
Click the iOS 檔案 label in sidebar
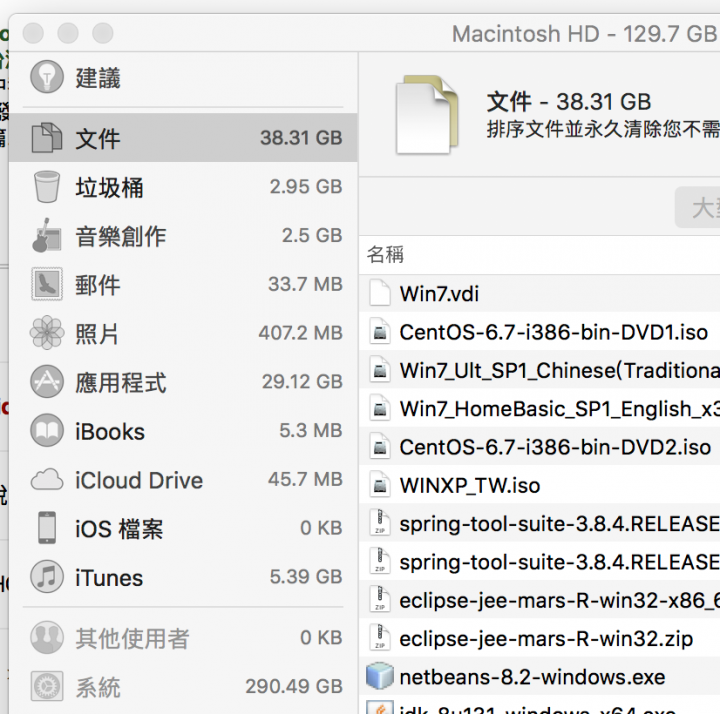click(119, 529)
